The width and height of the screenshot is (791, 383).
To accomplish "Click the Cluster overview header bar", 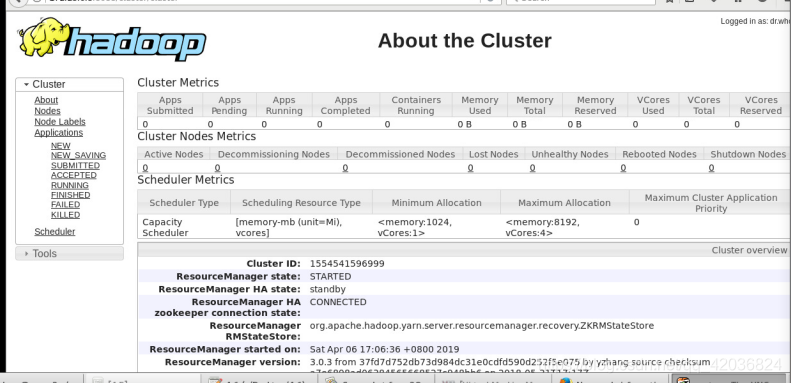I will (464, 250).
